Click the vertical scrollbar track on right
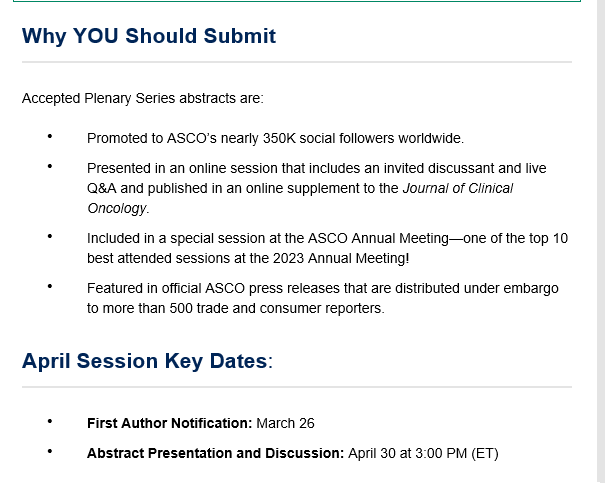Screen dimensions: 605x483 tap(601, 242)
